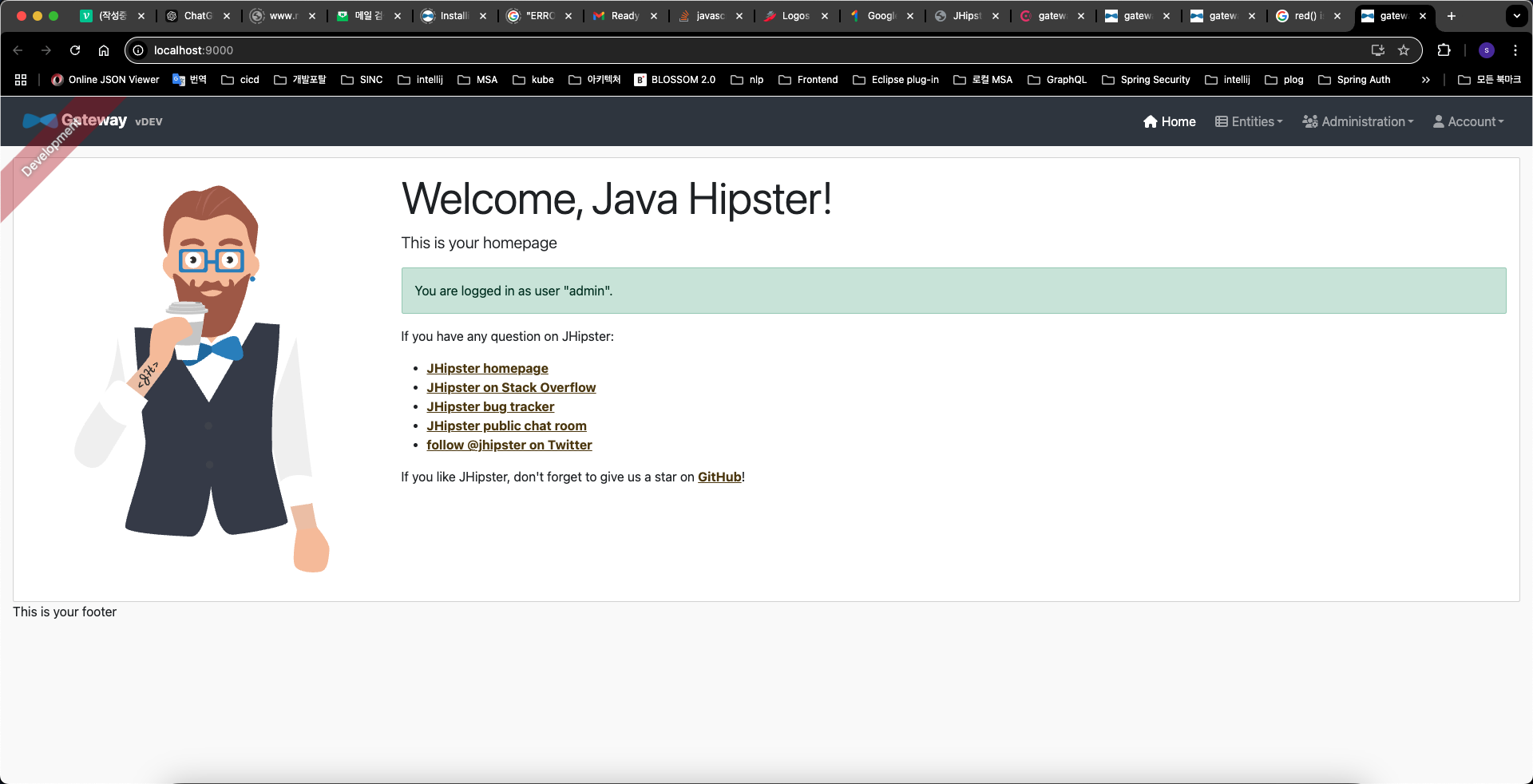Click the browser home icon
This screenshot has width=1533, height=784.
104,50
